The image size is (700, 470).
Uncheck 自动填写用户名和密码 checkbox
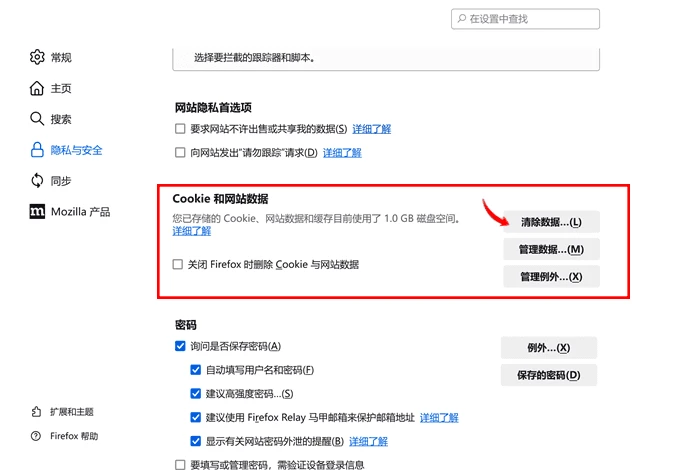point(196,370)
